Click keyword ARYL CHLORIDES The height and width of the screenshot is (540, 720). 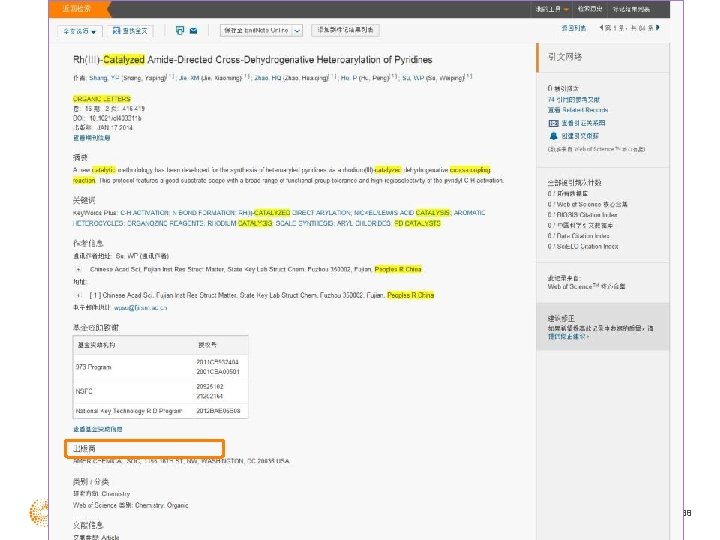pos(364,223)
